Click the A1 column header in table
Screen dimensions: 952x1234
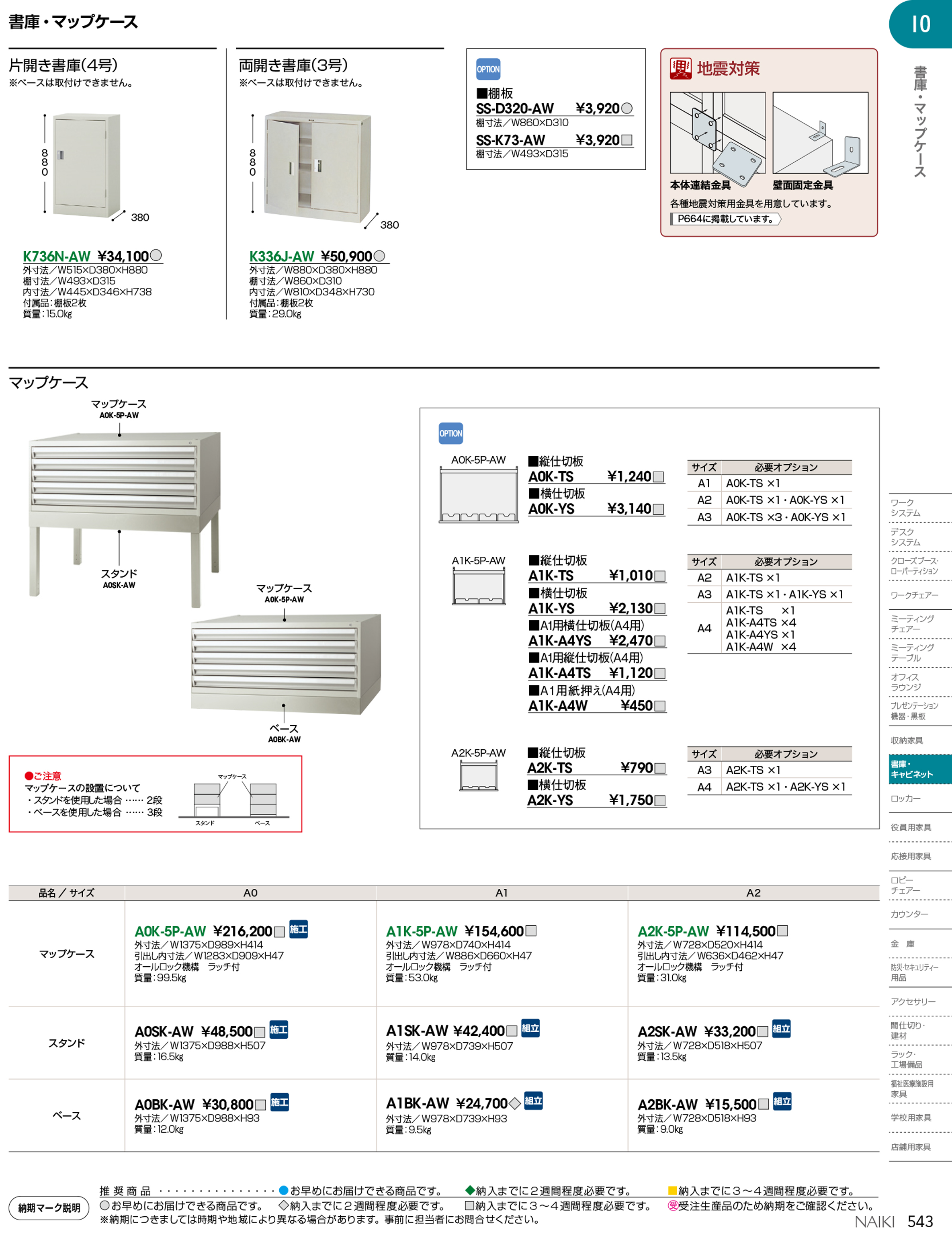(x=501, y=893)
